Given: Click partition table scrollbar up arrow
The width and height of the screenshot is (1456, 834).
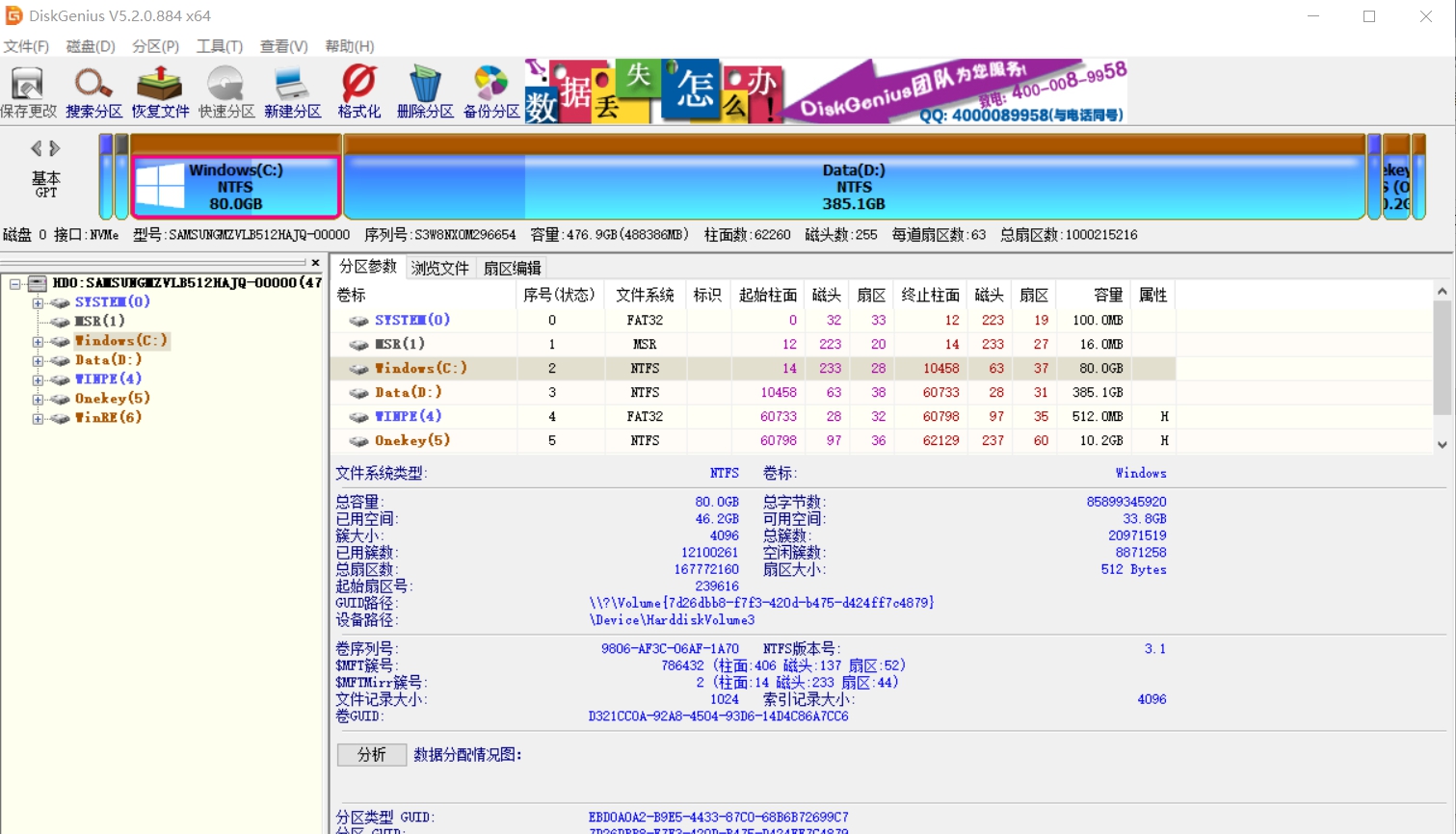Looking at the screenshot, I should (1443, 292).
